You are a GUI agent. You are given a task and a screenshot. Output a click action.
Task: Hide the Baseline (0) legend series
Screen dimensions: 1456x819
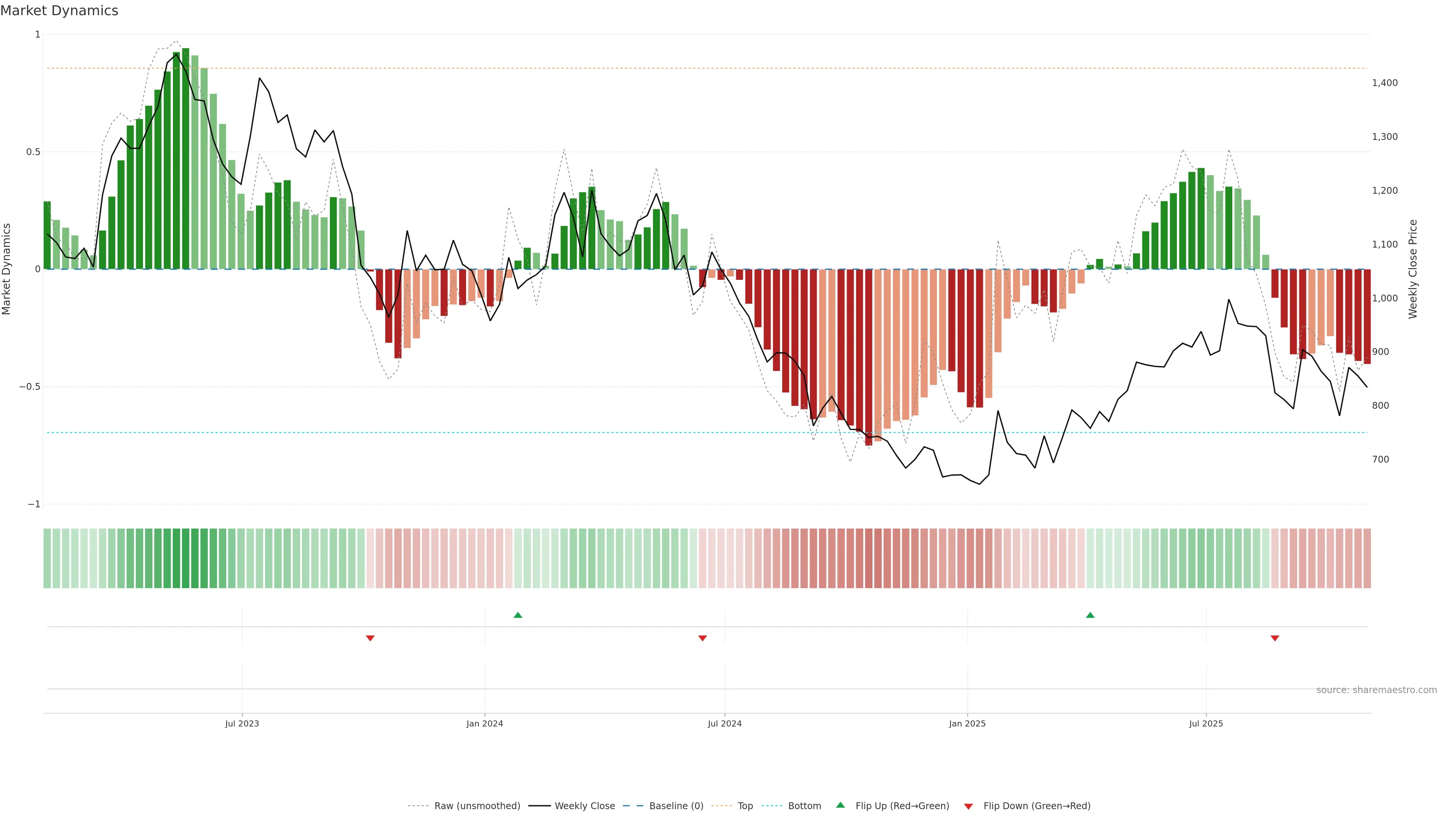676,806
